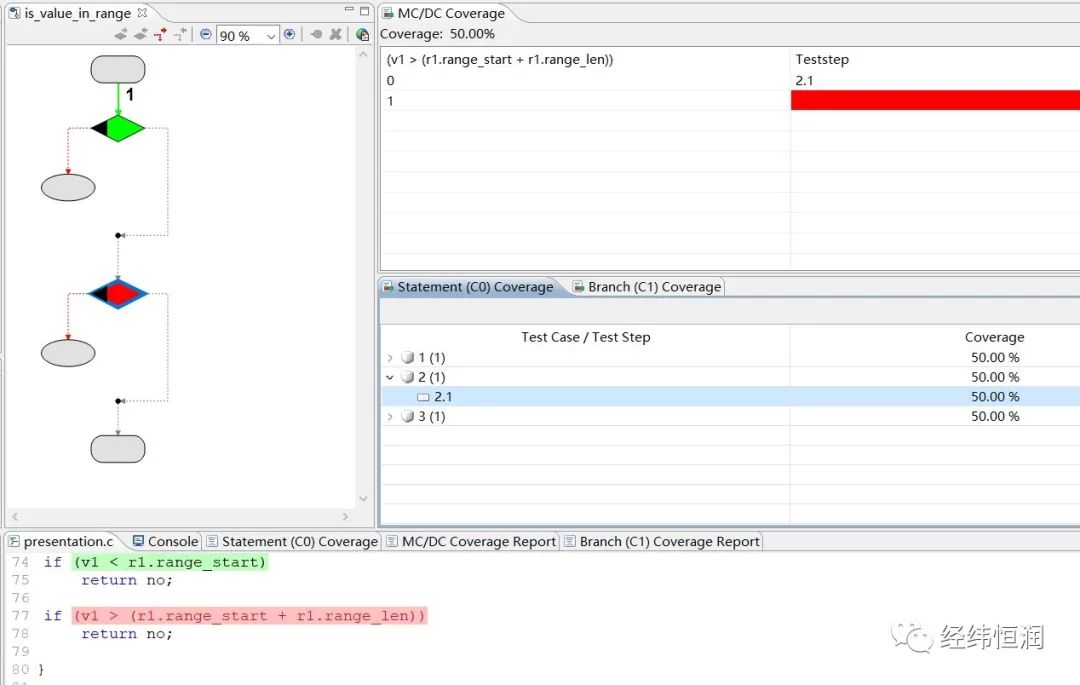This screenshot has width=1080, height=685.
Task: Select the zoom out icon in flowchart toolbar
Action: pos(206,35)
